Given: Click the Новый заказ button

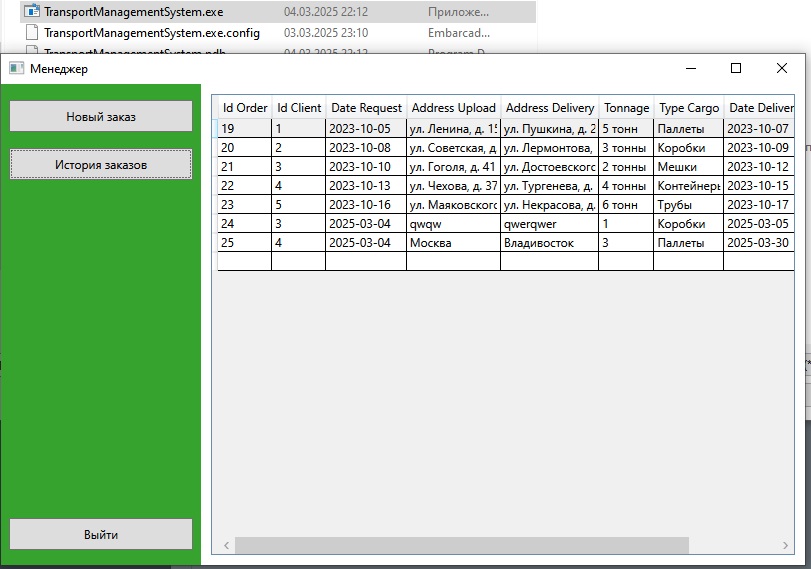Looking at the screenshot, I should [x=100, y=116].
